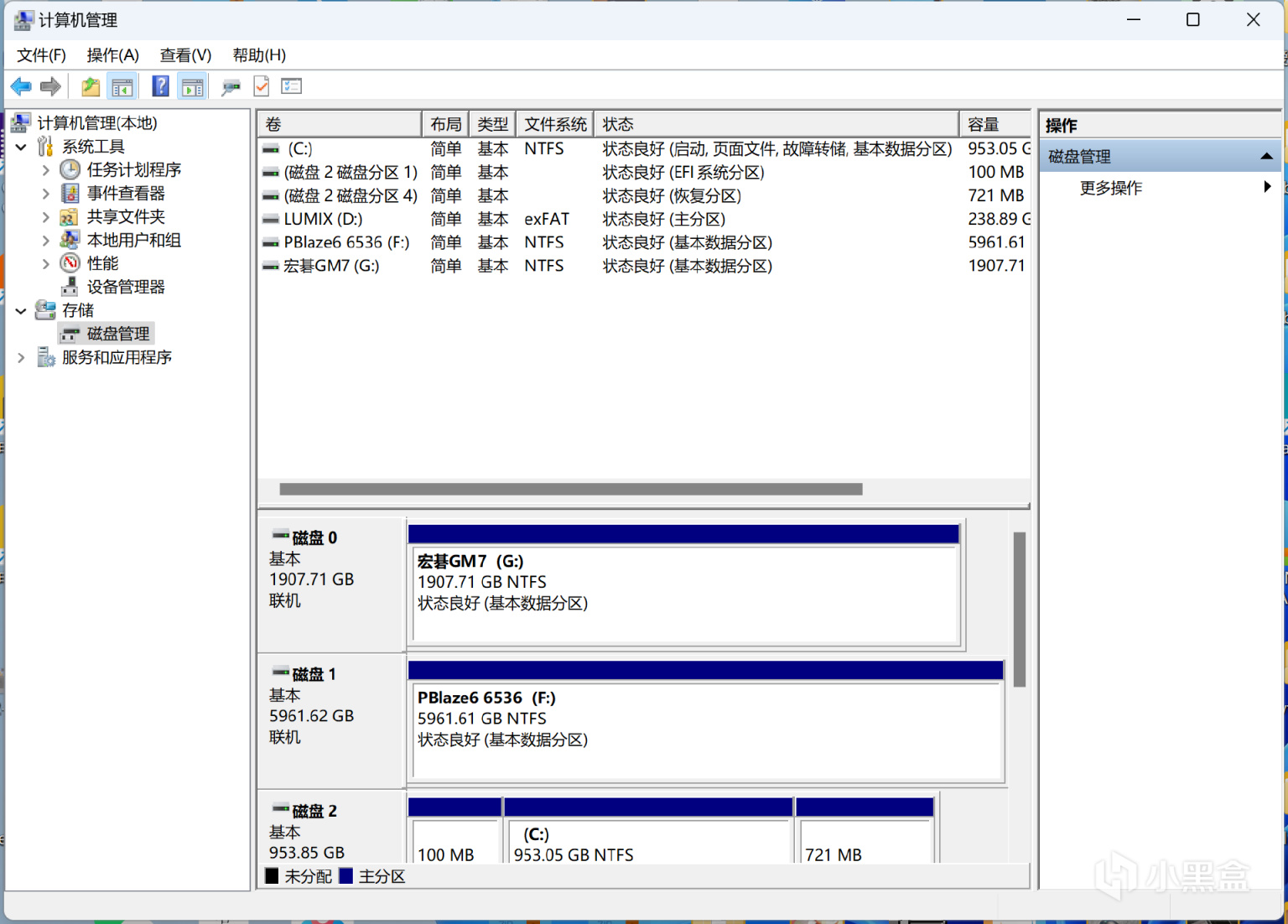
Task: Select the 磁盘 2 disk label box
Action: [332, 828]
